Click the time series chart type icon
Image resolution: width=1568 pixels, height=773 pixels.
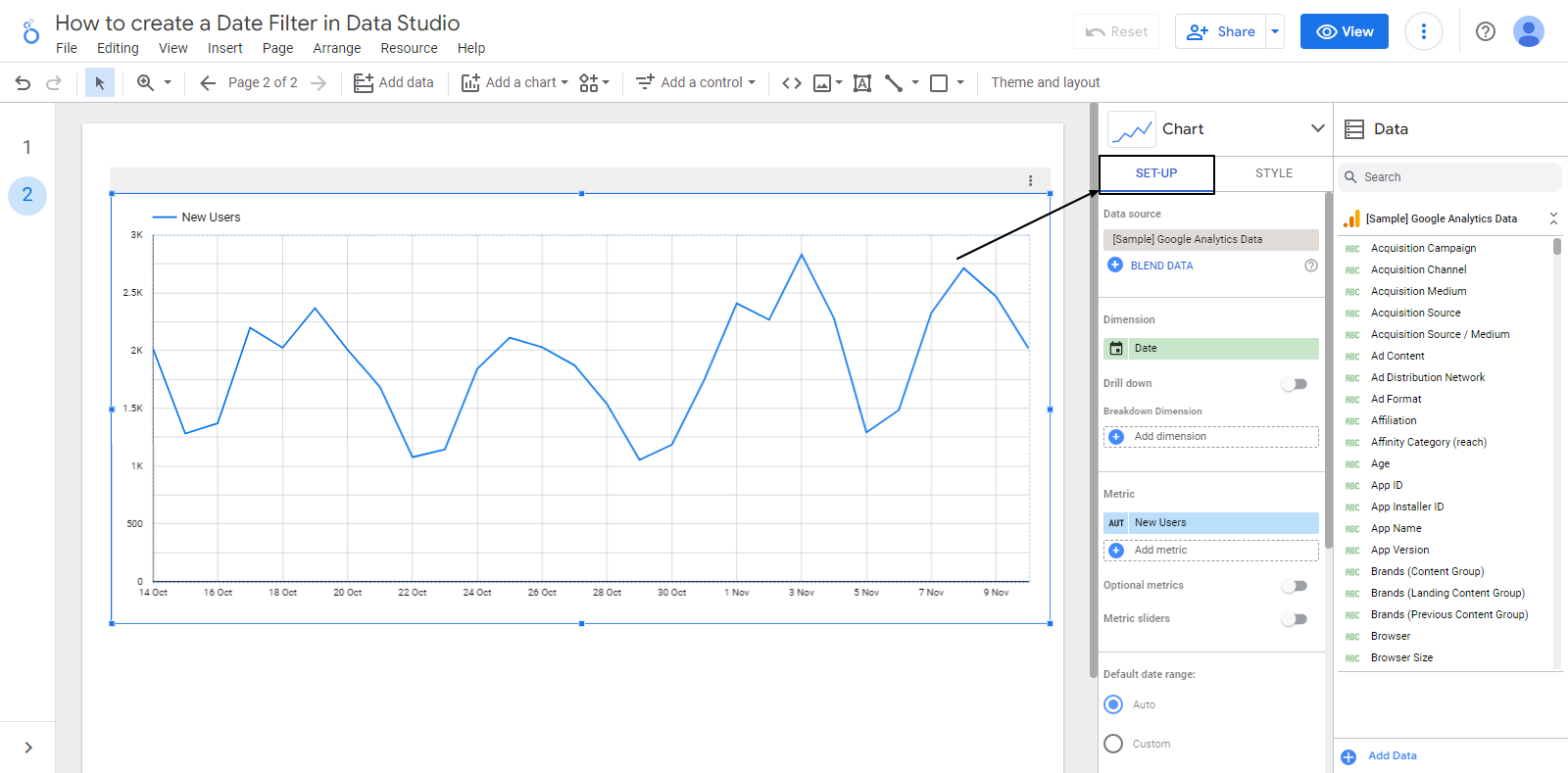point(1132,129)
